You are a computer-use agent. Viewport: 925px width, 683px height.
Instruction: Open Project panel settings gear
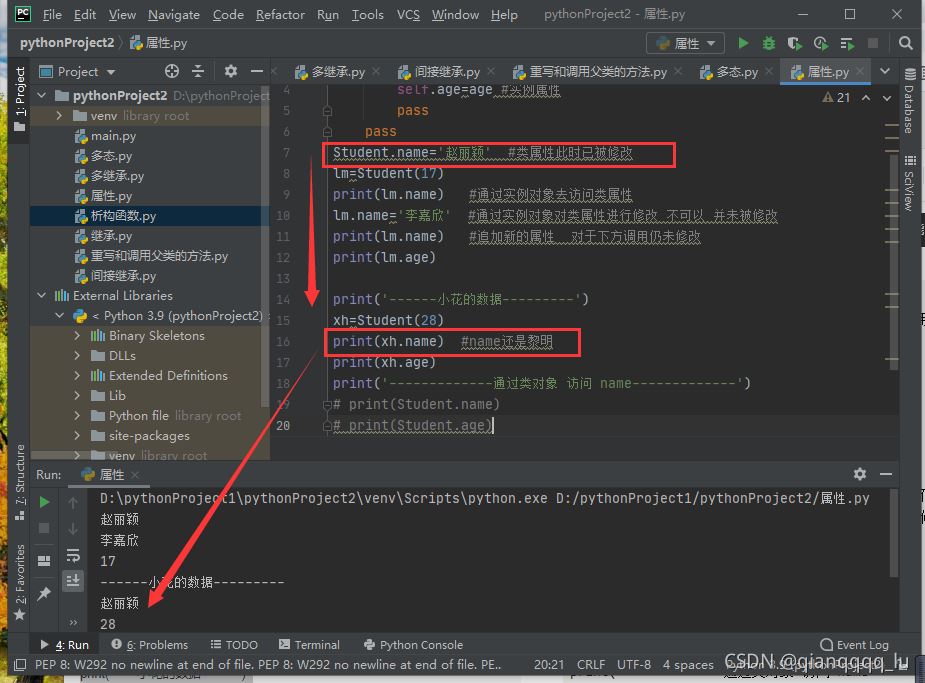click(x=231, y=71)
